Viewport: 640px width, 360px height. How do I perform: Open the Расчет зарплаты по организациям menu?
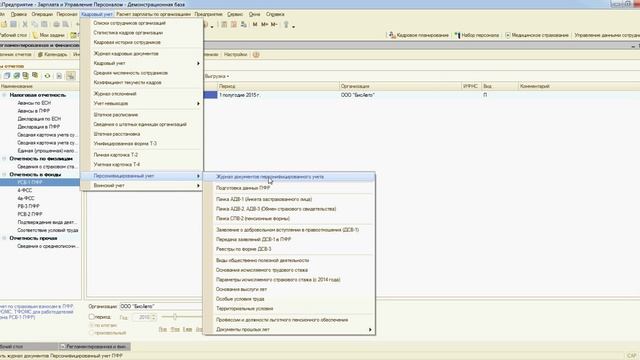[153, 14]
